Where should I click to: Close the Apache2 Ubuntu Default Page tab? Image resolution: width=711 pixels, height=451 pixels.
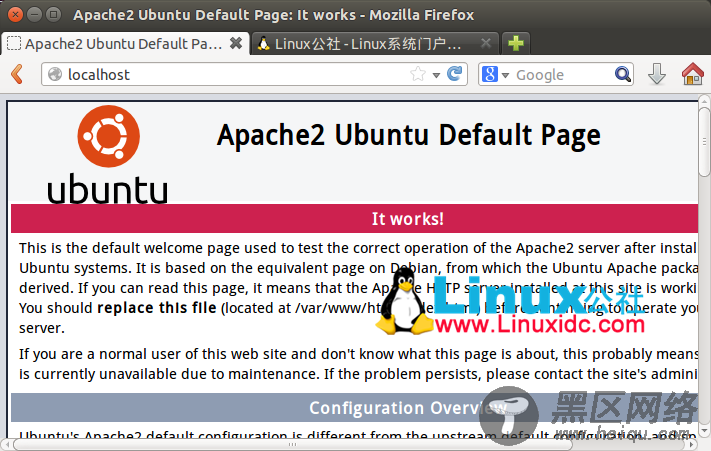pyautogui.click(x=236, y=44)
